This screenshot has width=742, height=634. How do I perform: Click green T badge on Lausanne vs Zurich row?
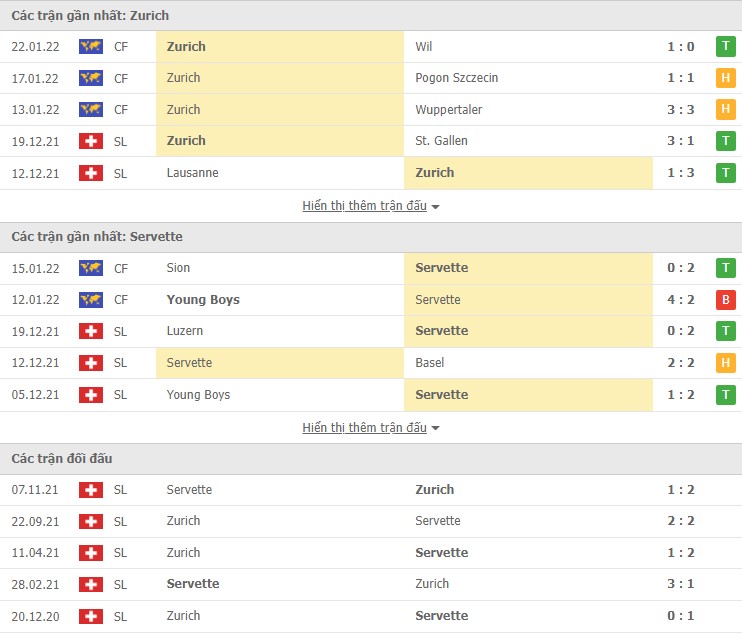[725, 173]
